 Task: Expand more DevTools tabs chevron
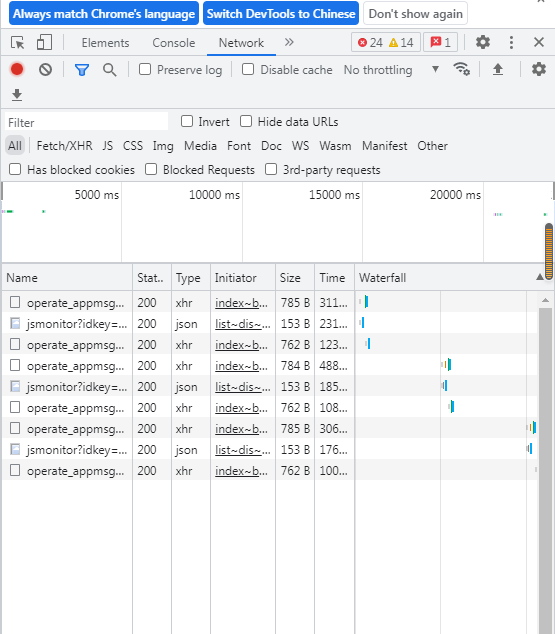tap(289, 42)
